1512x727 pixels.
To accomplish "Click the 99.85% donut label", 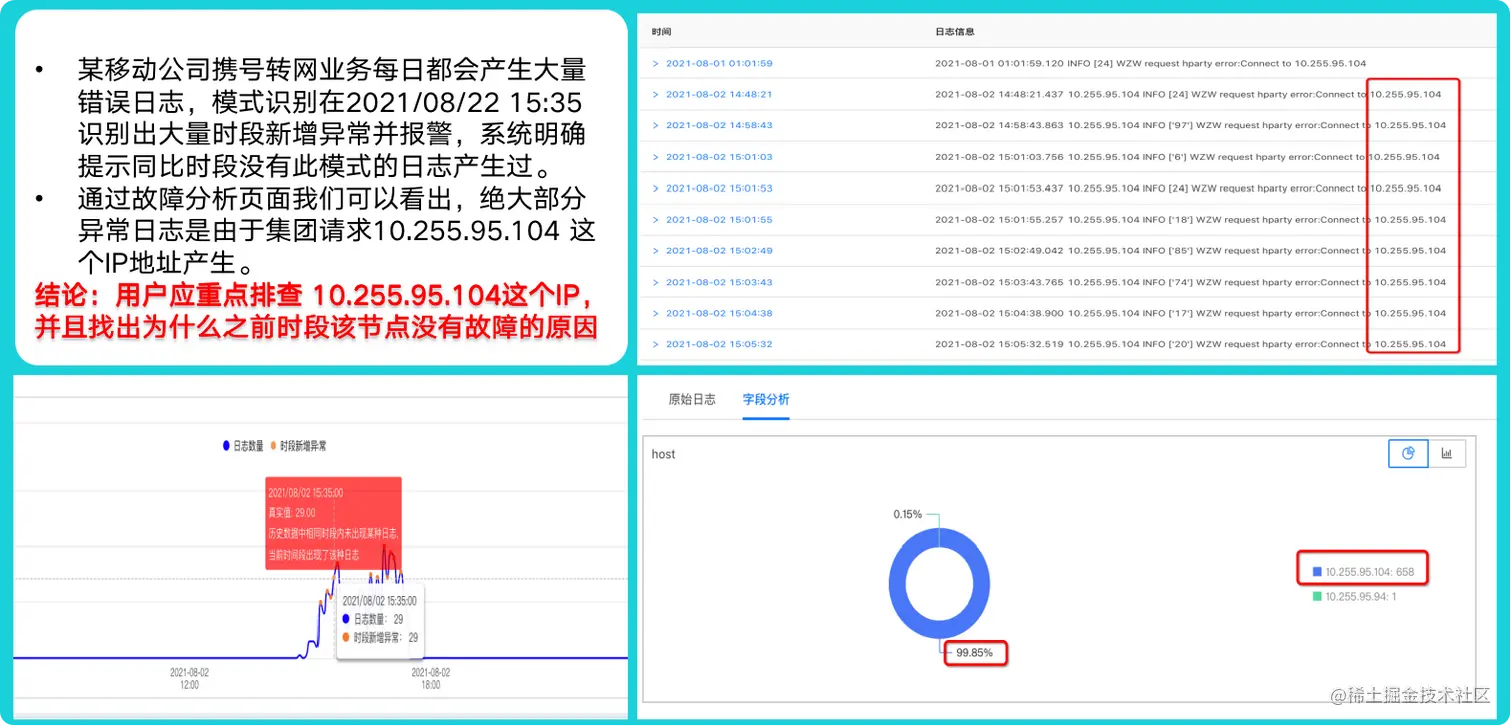I will pyautogui.click(x=974, y=652).
